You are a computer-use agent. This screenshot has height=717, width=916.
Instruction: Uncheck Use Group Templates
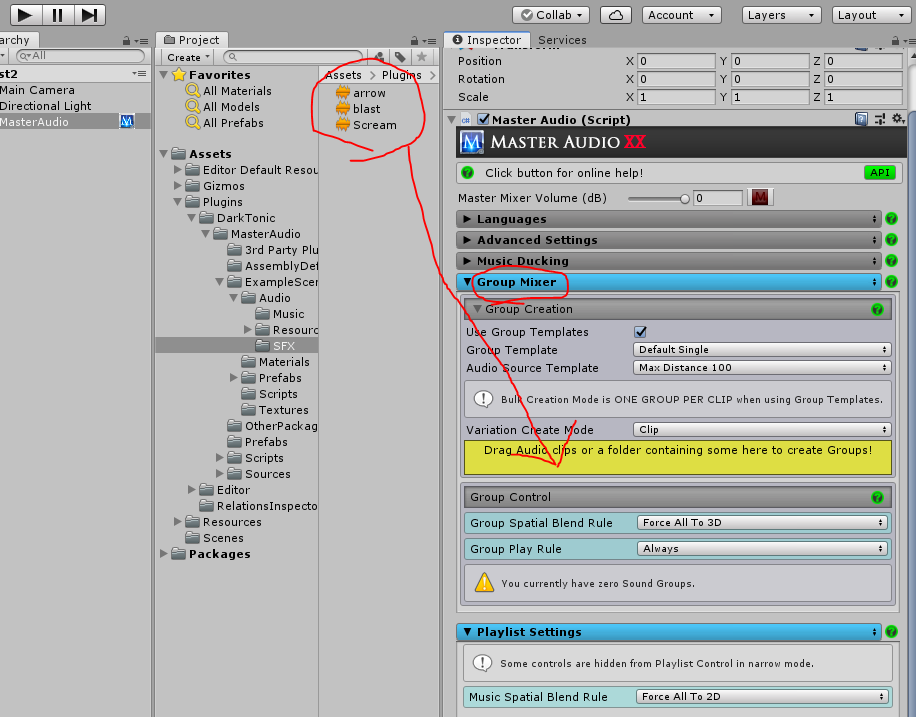tap(641, 332)
